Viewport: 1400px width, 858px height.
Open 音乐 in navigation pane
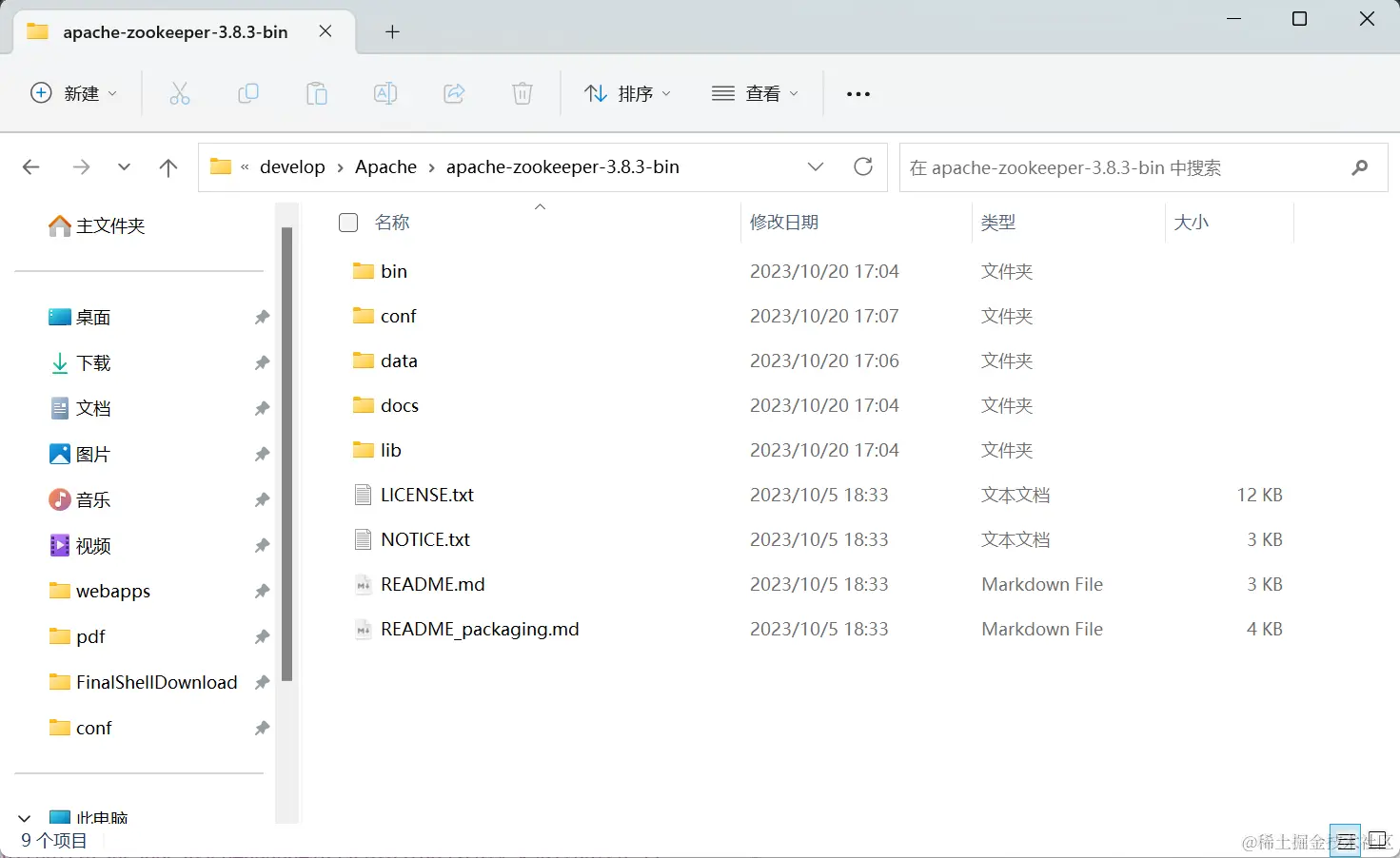(x=81, y=499)
